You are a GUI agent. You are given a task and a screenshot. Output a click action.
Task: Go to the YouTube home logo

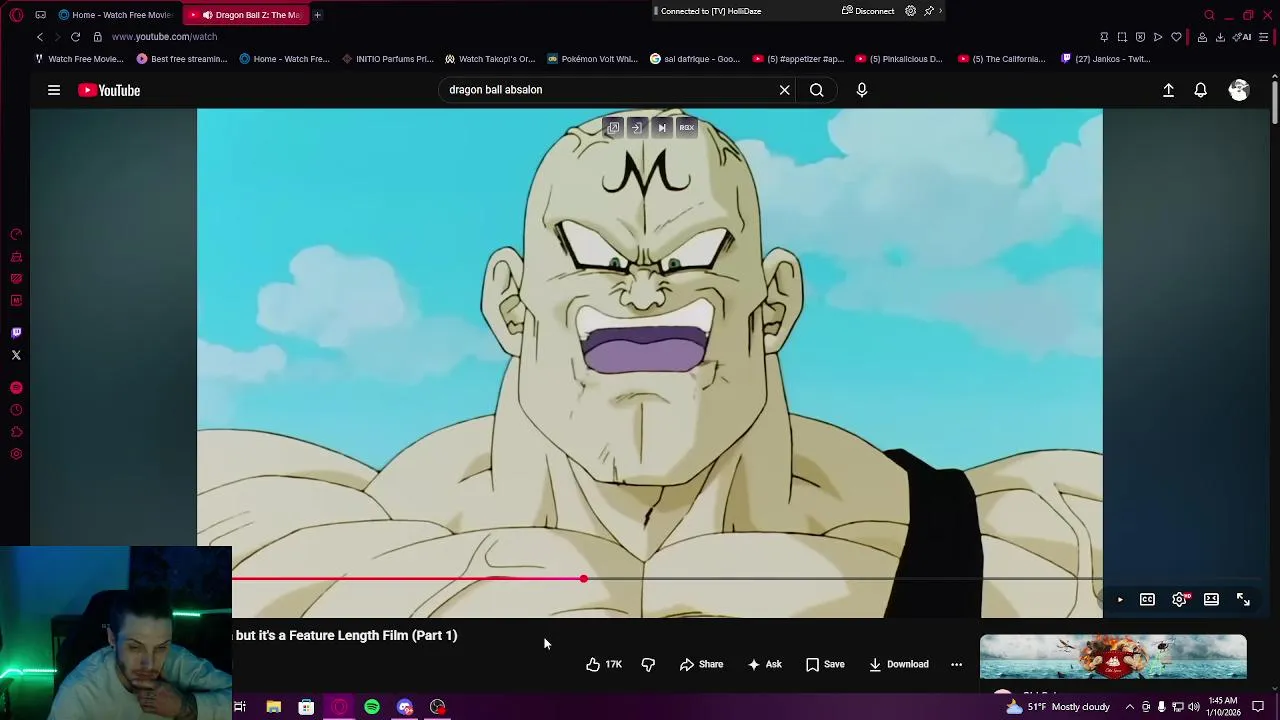110,90
